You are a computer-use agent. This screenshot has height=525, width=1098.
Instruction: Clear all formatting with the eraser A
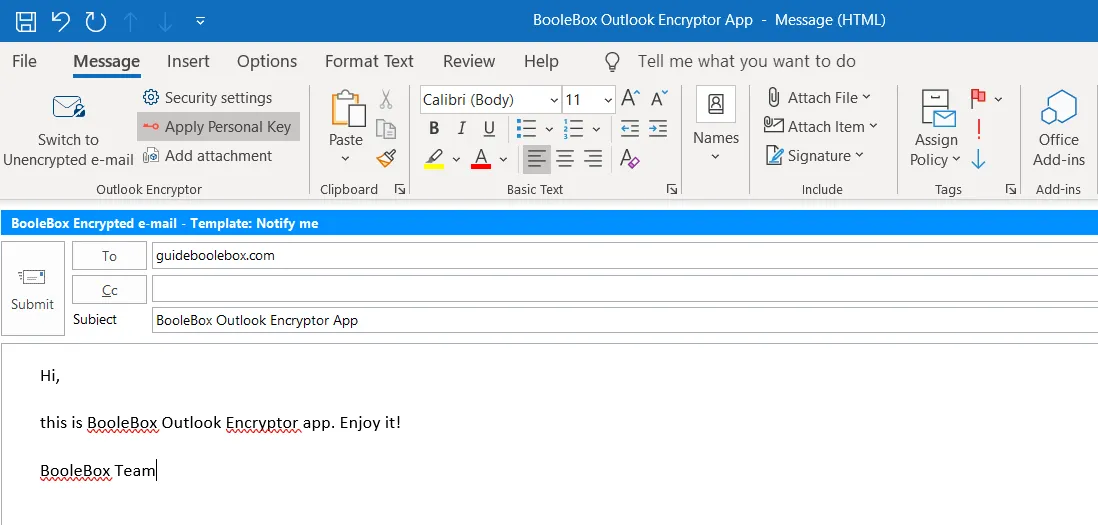[630, 160]
